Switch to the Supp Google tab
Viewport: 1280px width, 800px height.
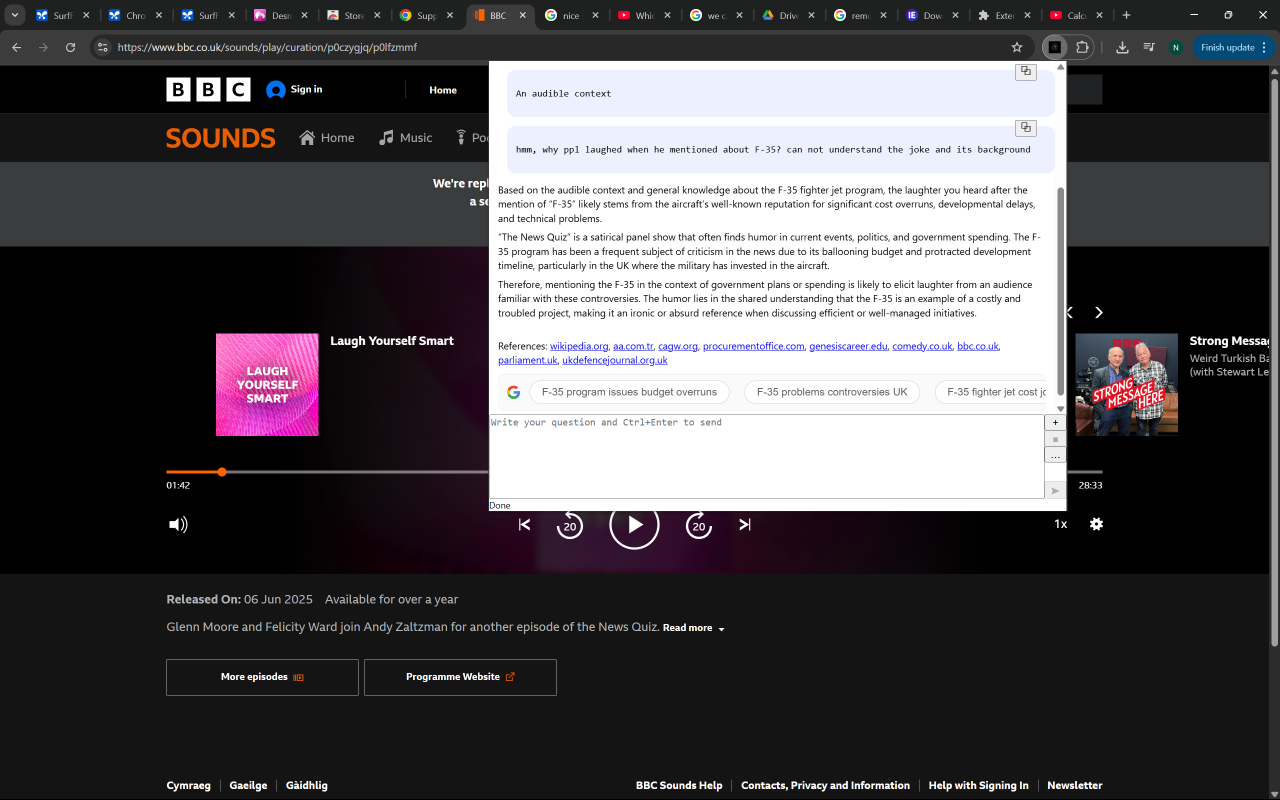tap(426, 15)
